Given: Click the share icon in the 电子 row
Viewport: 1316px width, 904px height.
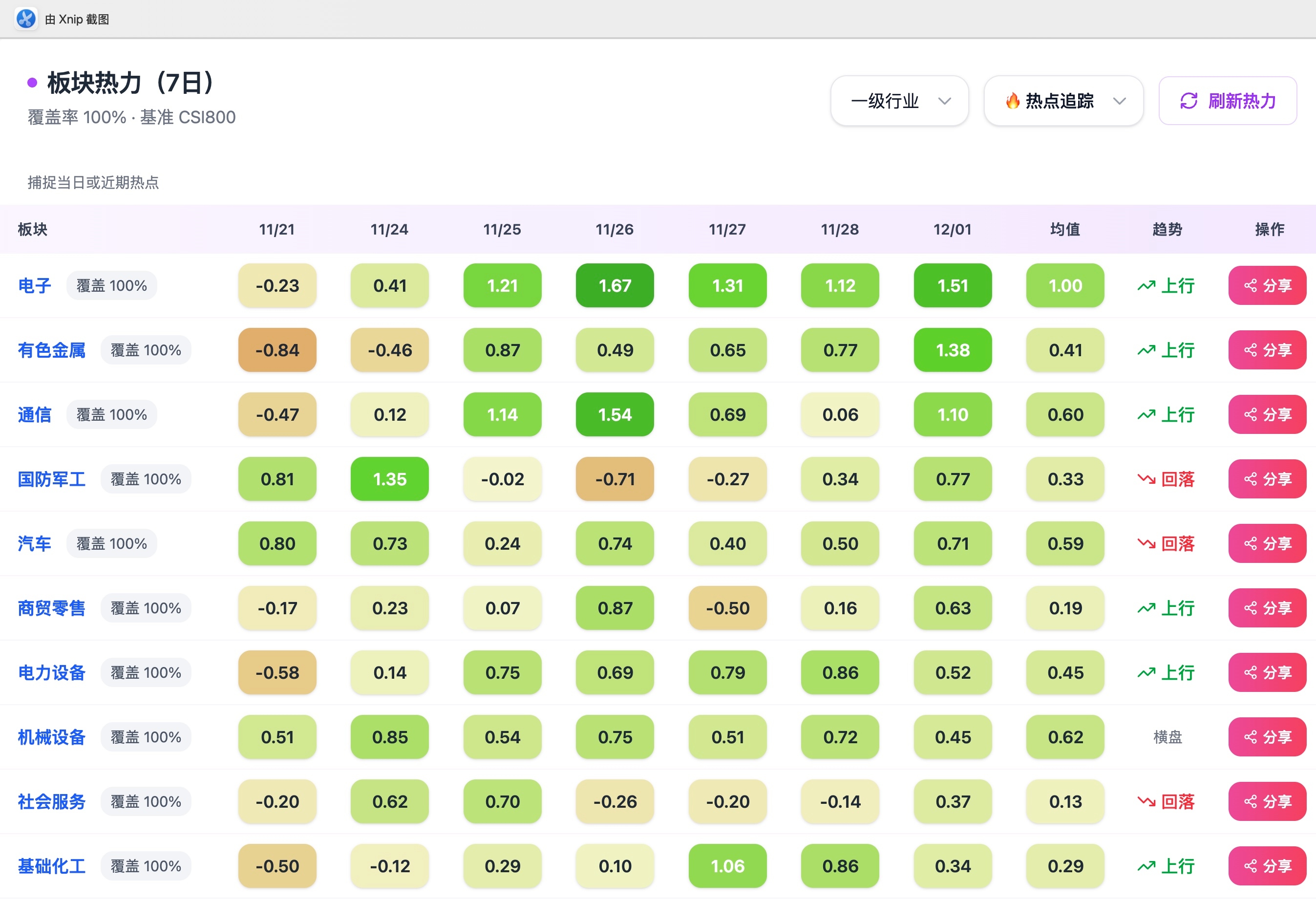Looking at the screenshot, I should (x=1250, y=285).
